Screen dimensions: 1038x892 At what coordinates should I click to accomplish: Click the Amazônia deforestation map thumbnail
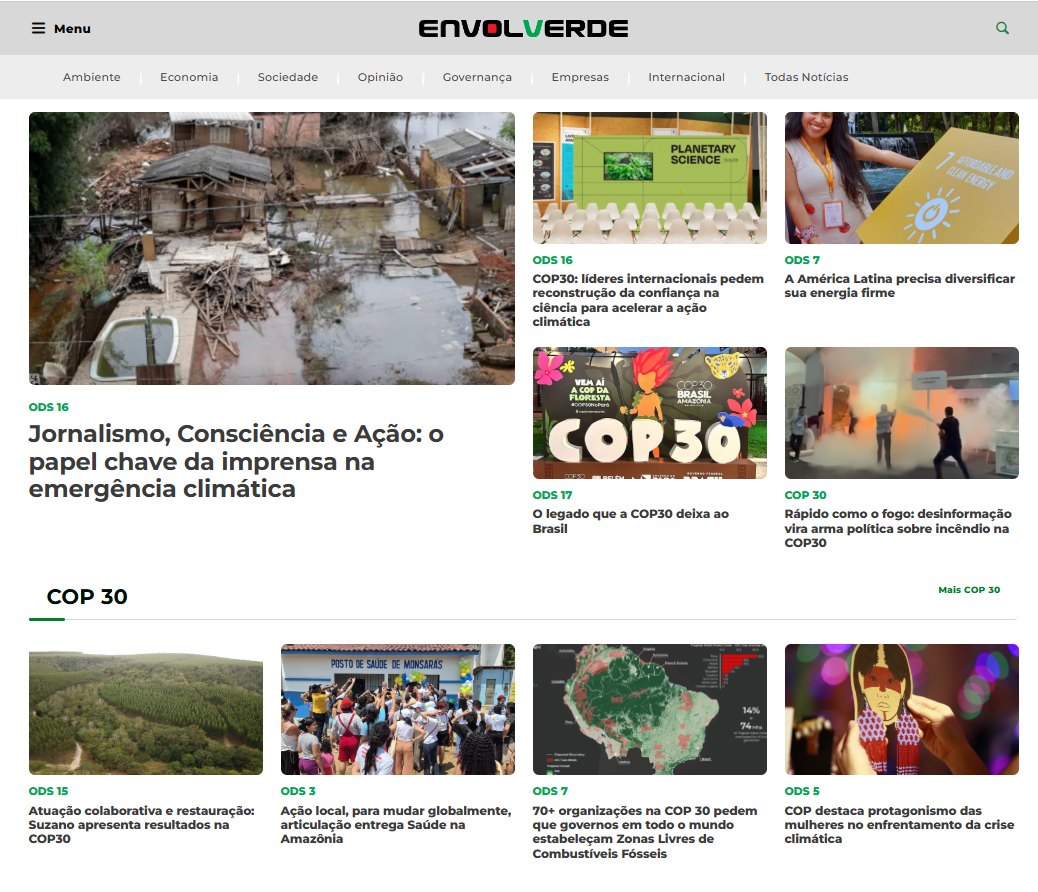649,709
